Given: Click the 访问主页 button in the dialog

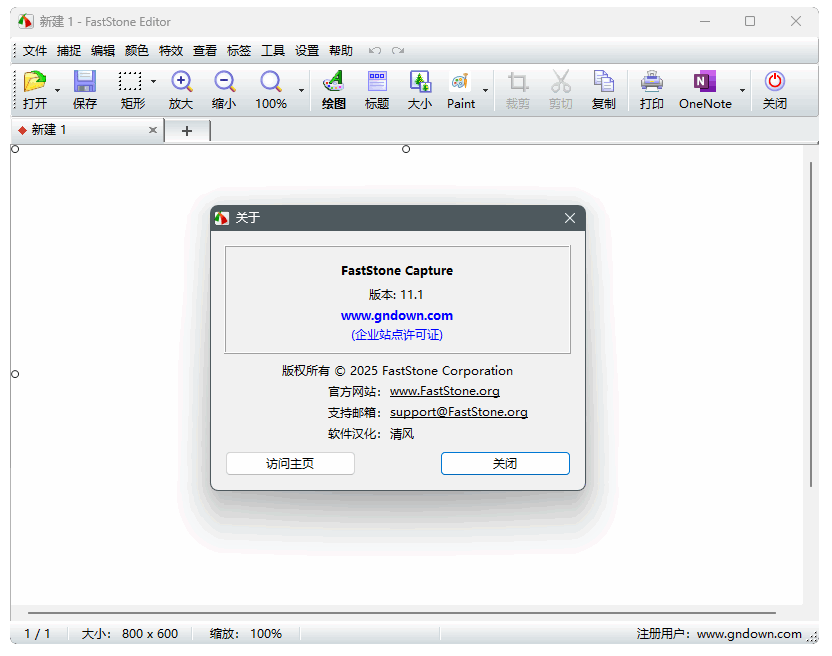Looking at the screenshot, I should tap(290, 464).
